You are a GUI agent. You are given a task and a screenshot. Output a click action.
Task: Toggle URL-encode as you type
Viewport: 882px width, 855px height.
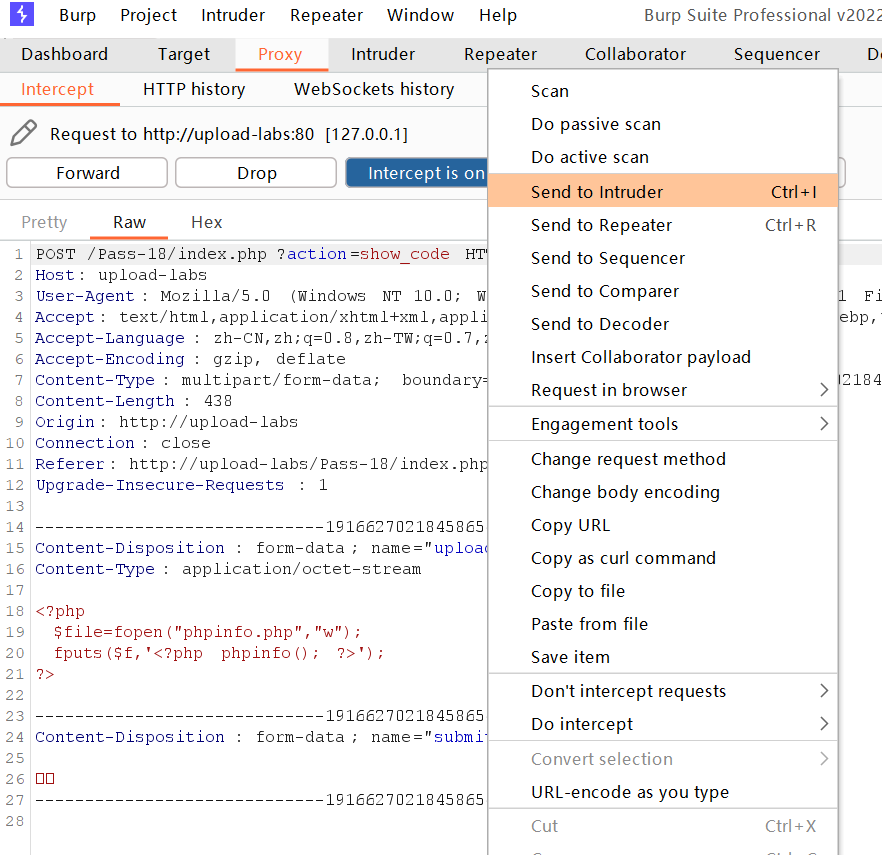(663, 793)
